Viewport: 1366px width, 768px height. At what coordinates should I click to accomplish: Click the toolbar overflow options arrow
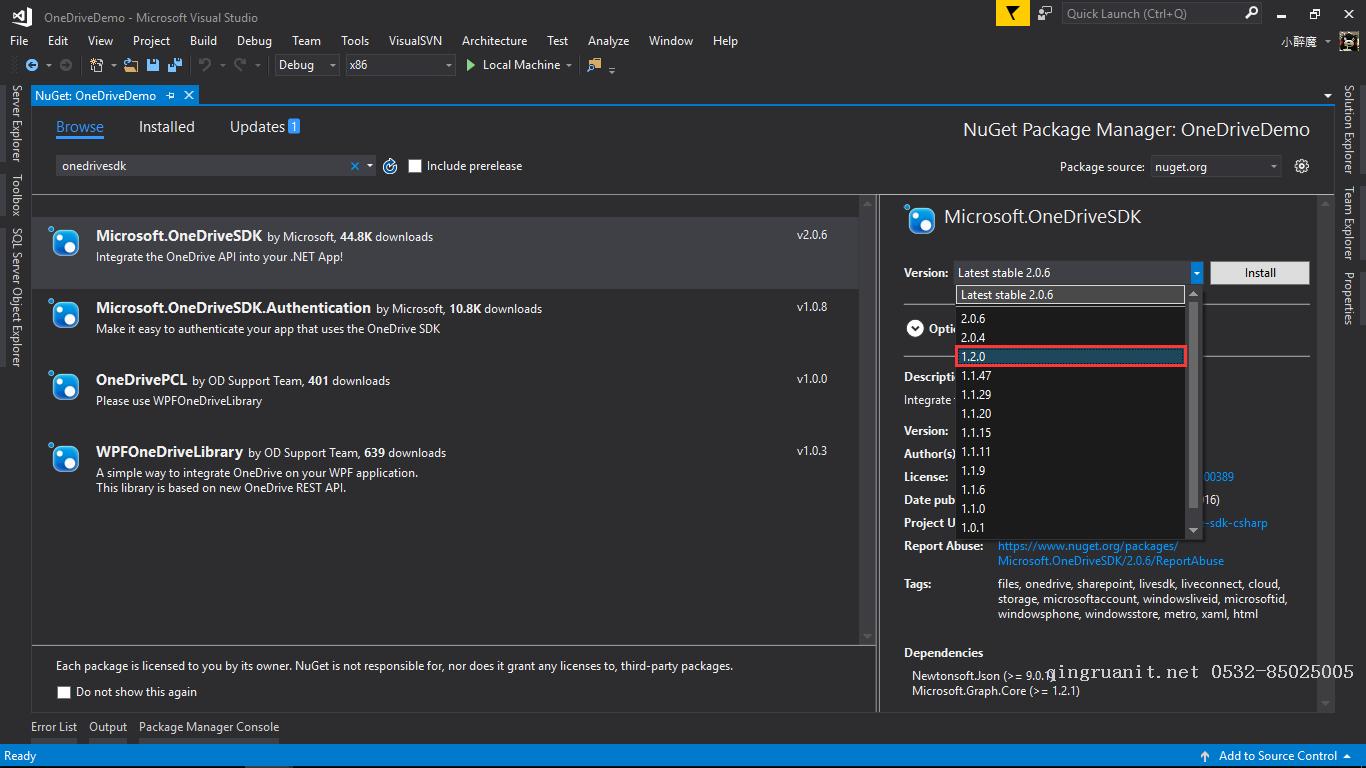point(612,69)
